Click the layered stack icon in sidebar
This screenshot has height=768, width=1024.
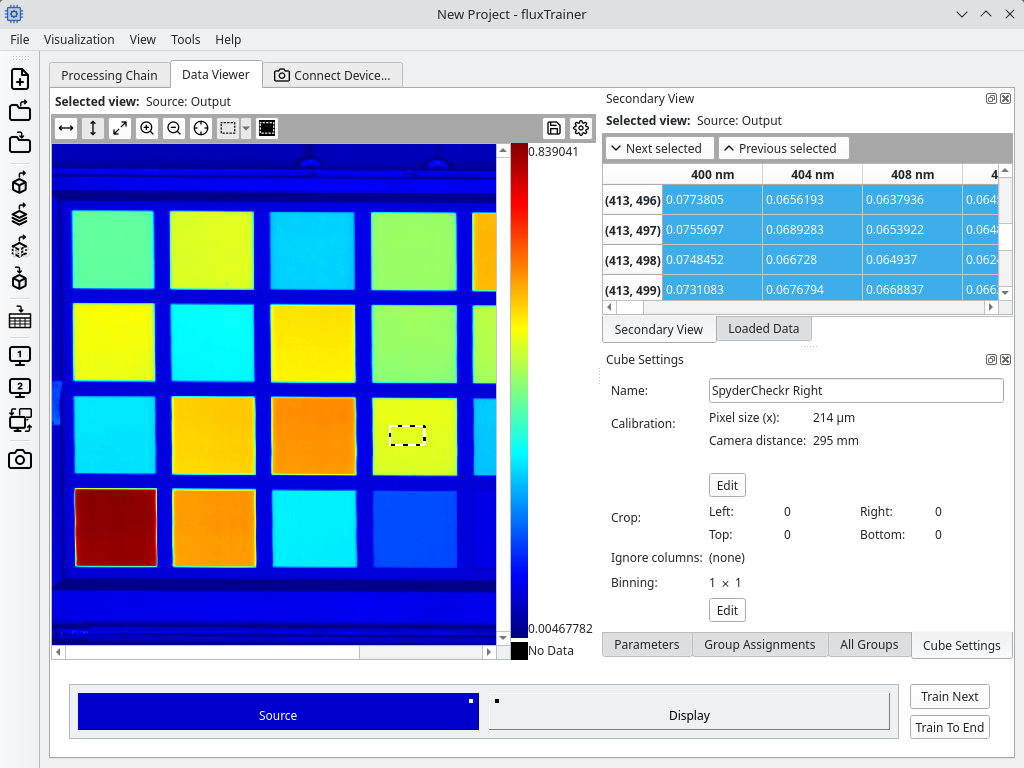20,215
